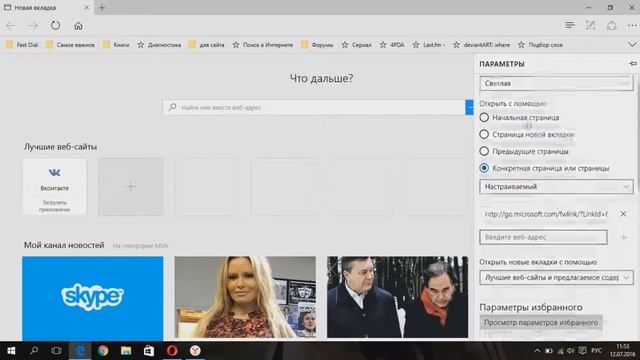The image size is (640, 360).
Task: Open the Самое важное favorites folder
Action: pyautogui.click(x=70, y=45)
